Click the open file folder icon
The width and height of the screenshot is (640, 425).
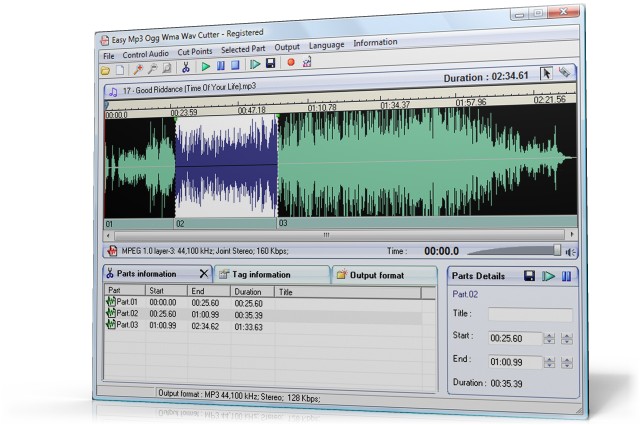(x=106, y=68)
